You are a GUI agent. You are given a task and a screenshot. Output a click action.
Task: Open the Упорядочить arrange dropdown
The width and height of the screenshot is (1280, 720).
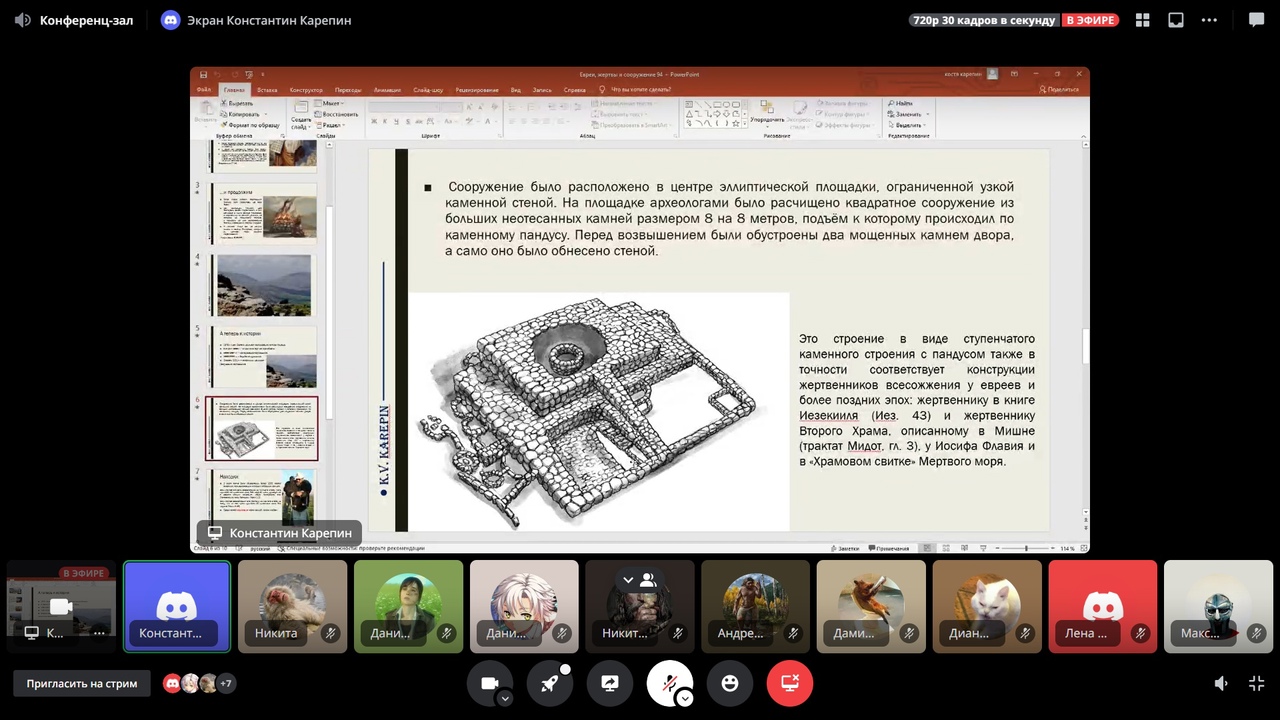coord(767,113)
